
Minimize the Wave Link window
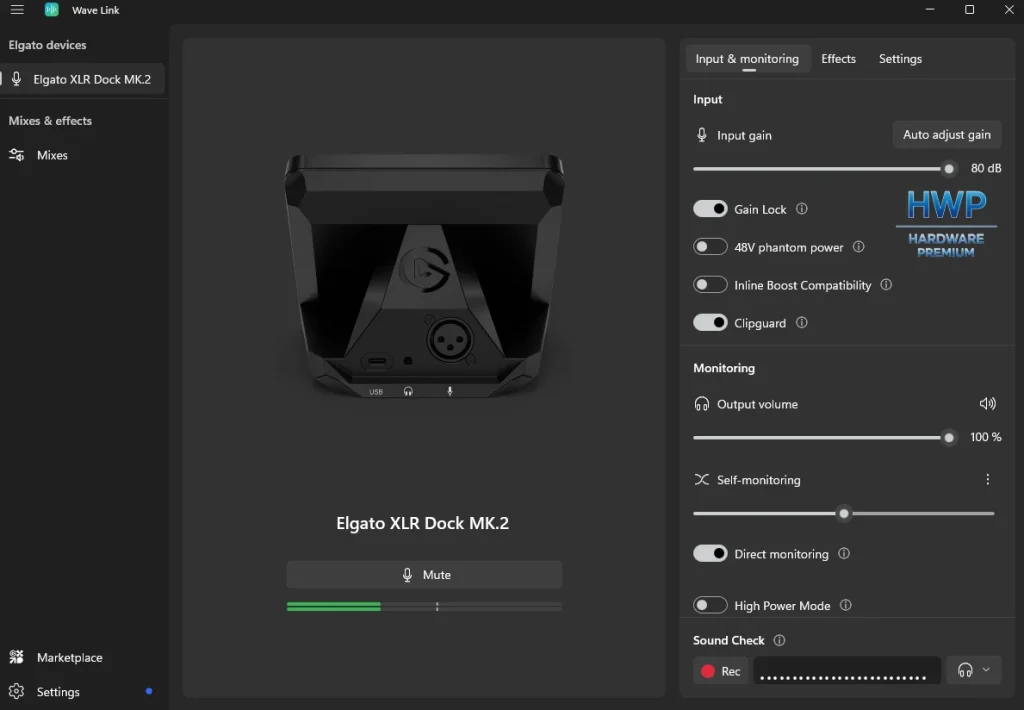[x=930, y=10]
